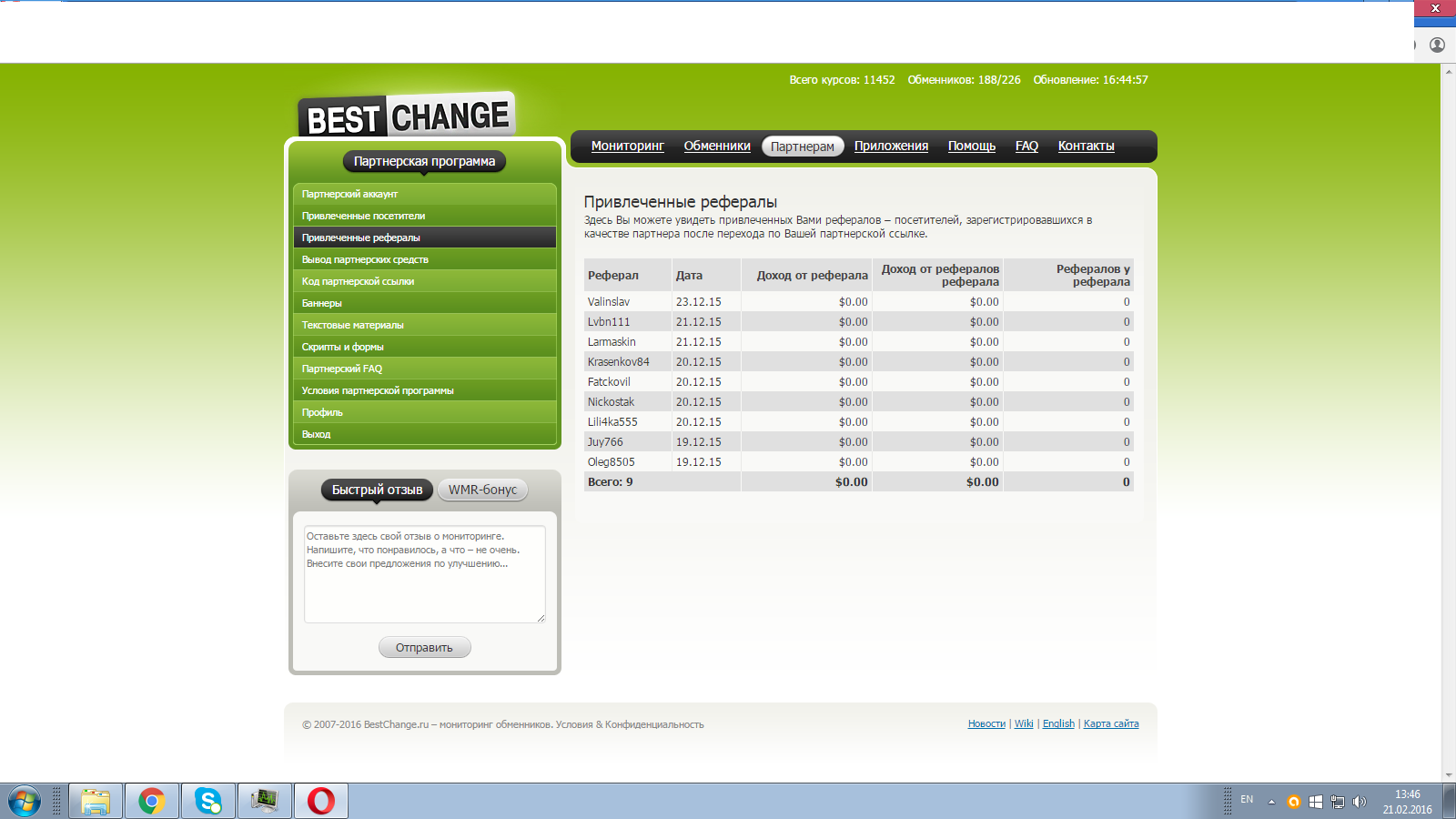
Task: Open Карта сайта footer link
Action: click(1111, 723)
